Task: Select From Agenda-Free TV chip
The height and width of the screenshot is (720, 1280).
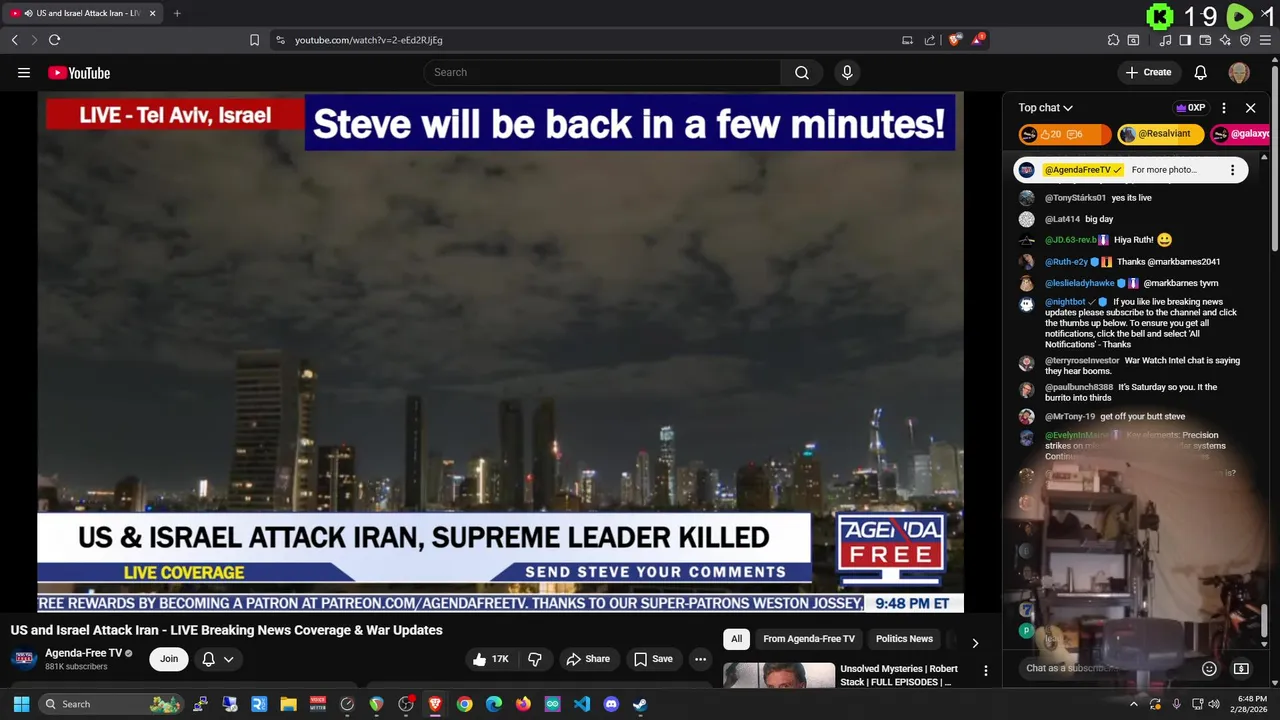Action: (x=809, y=639)
